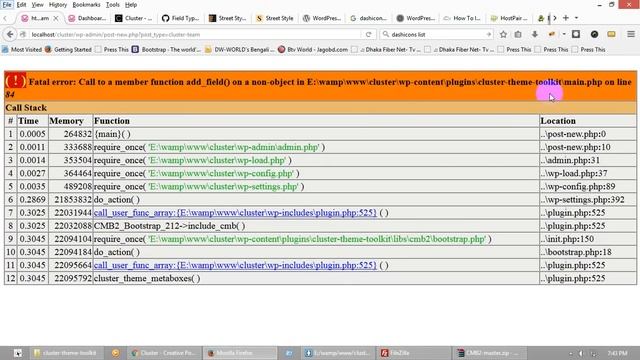Open CMB2-master.zip taskbar button
This screenshot has width=640, height=360.
488,353
